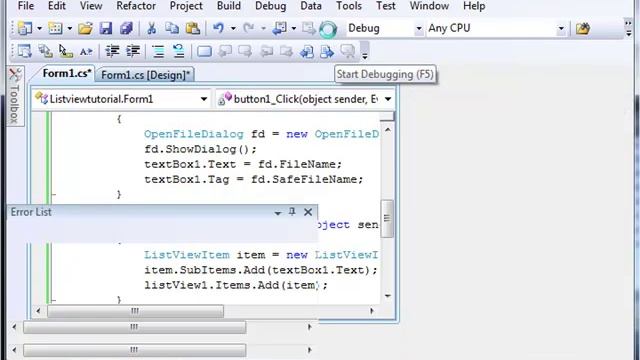Go to previous bookmark in current document
The image size is (640, 360).
point(307,51)
